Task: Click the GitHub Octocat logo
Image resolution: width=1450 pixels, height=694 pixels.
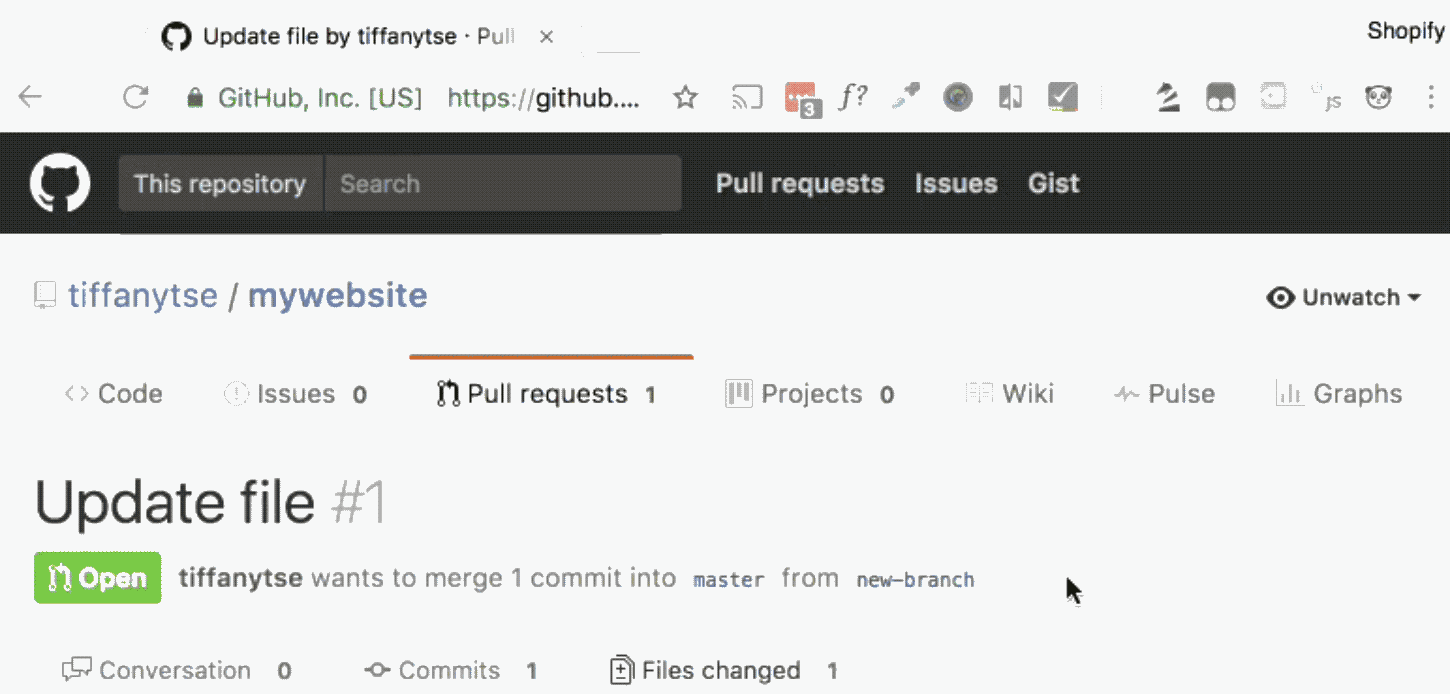Action: pyautogui.click(x=60, y=183)
